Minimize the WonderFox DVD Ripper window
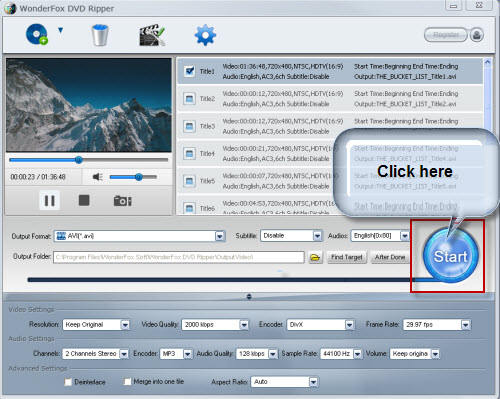Screen dimensions: 500x399 click(x=453, y=6)
